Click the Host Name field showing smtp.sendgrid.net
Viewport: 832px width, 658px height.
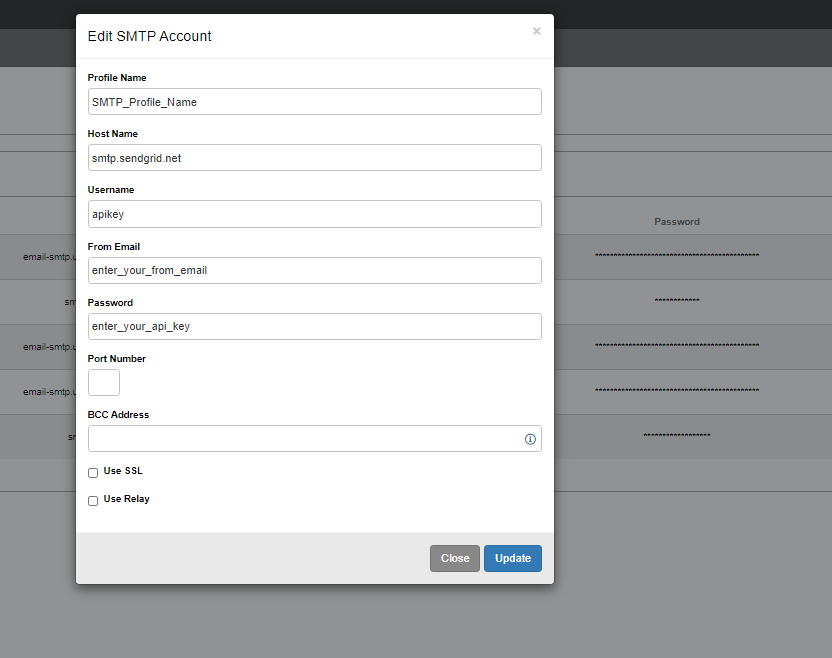(x=314, y=157)
